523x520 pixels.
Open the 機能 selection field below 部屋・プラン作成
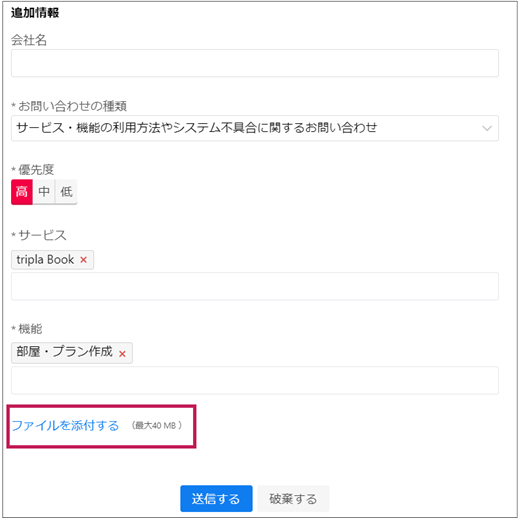coord(255,381)
